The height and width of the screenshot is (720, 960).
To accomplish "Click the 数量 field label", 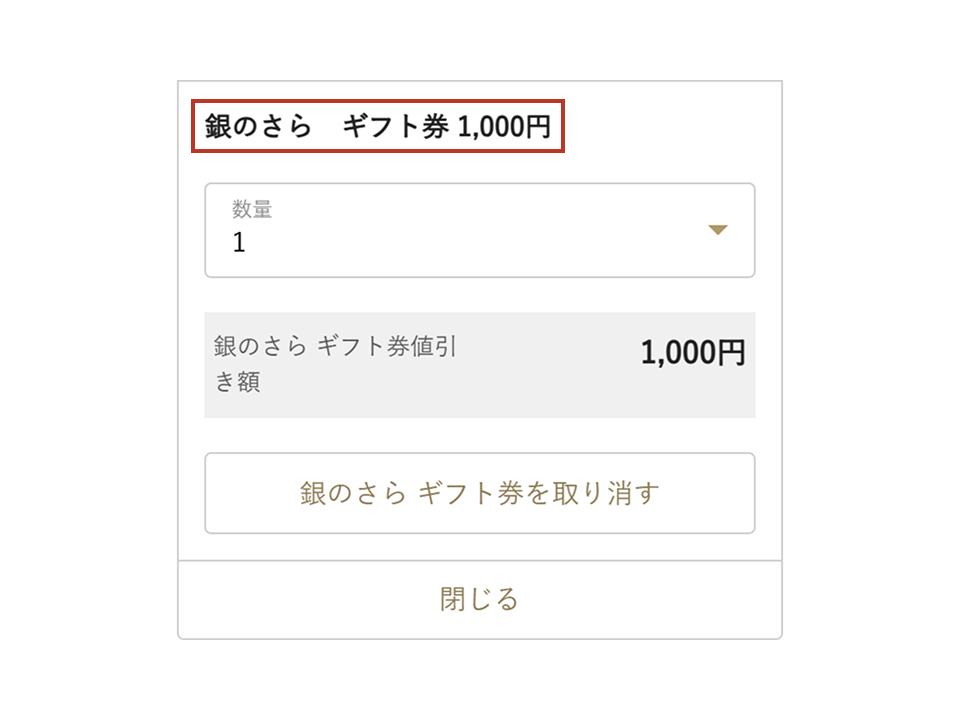I will click(252, 209).
